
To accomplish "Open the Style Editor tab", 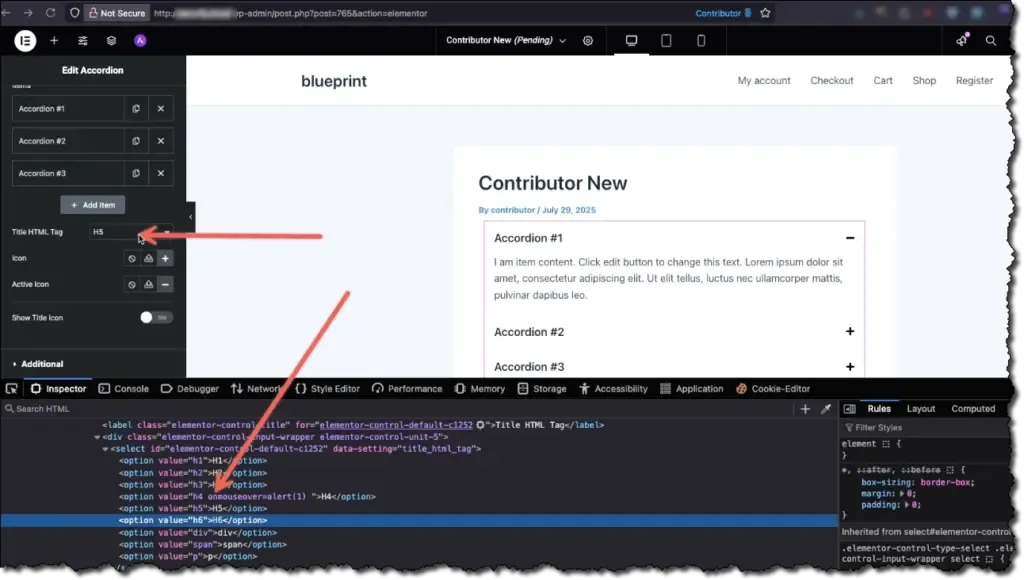I will 328,389.
